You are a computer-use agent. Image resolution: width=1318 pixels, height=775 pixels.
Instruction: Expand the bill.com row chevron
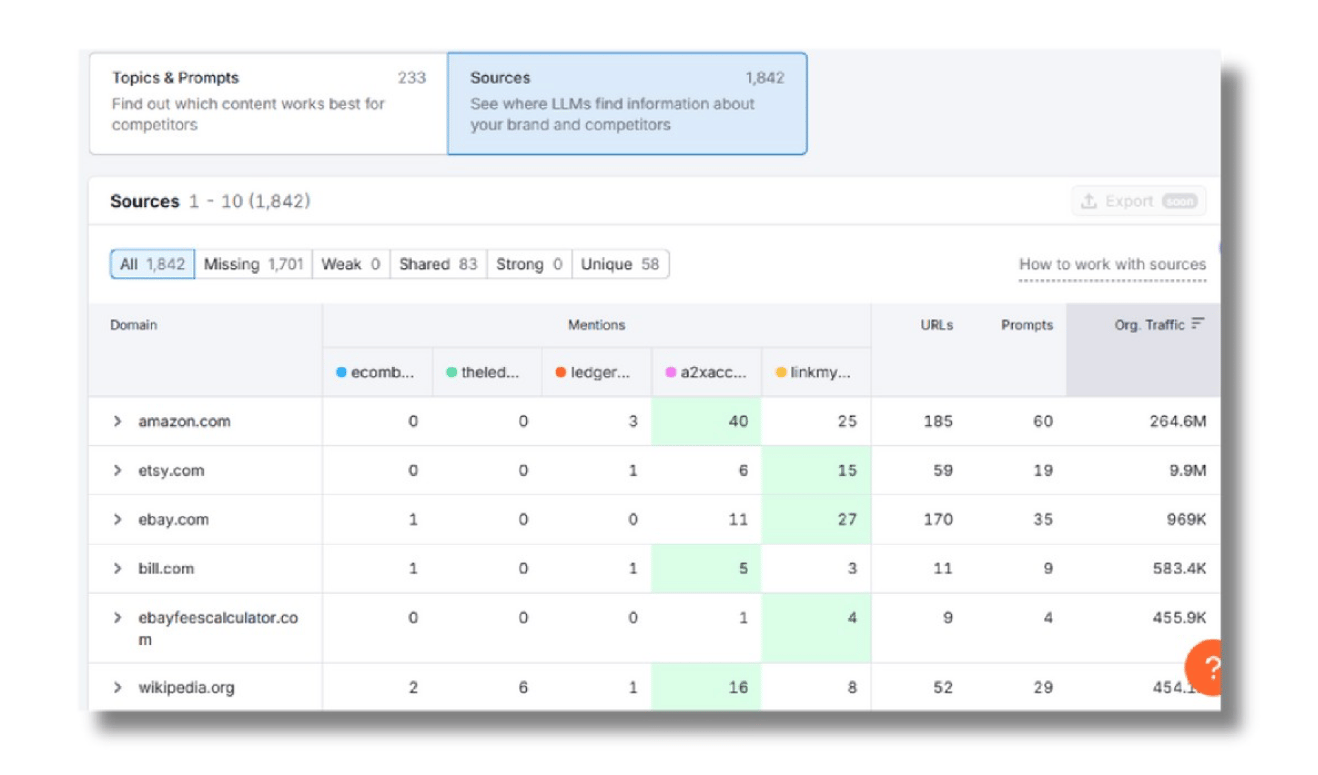[x=118, y=569]
